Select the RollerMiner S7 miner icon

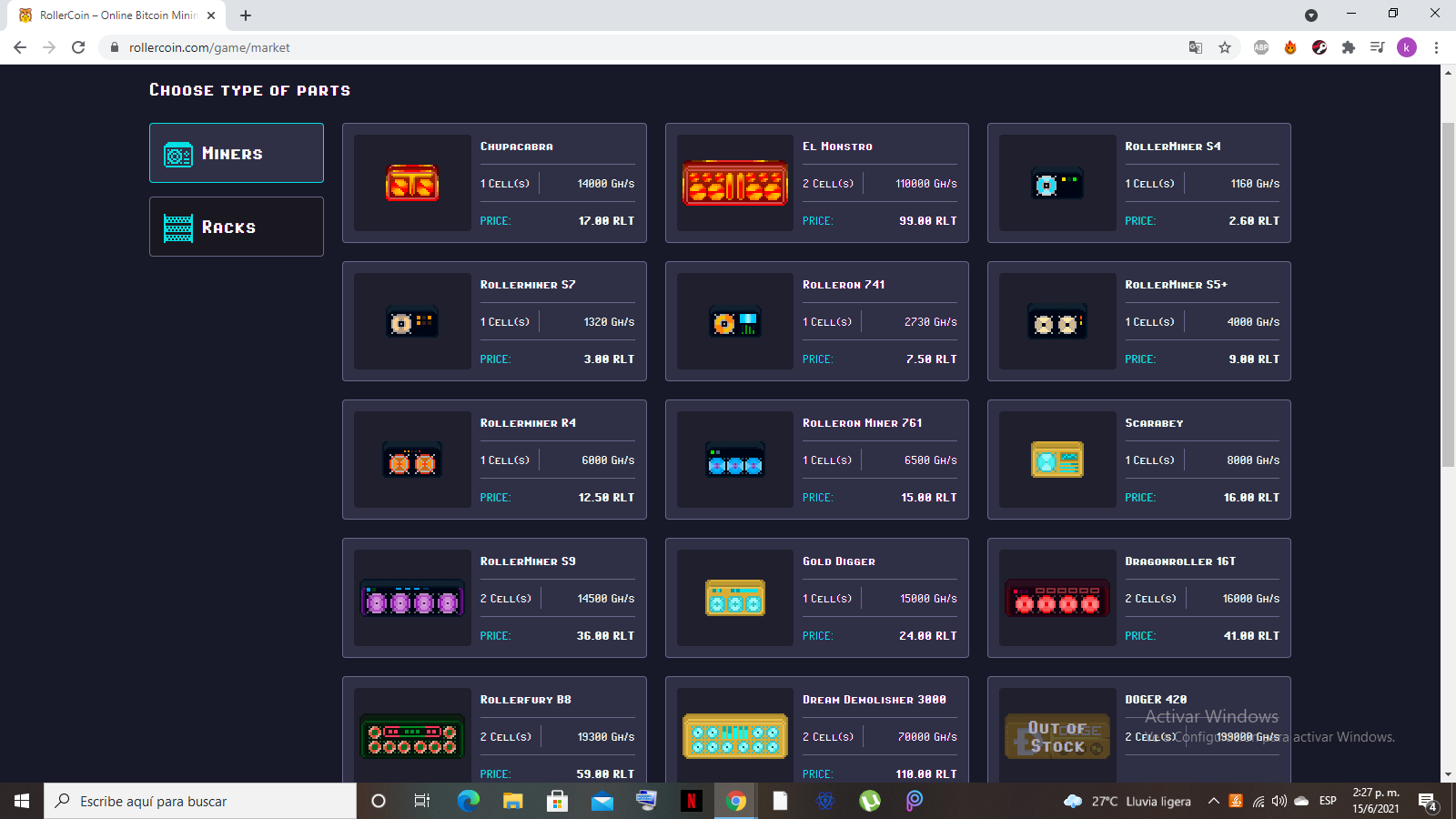pyautogui.click(x=412, y=322)
